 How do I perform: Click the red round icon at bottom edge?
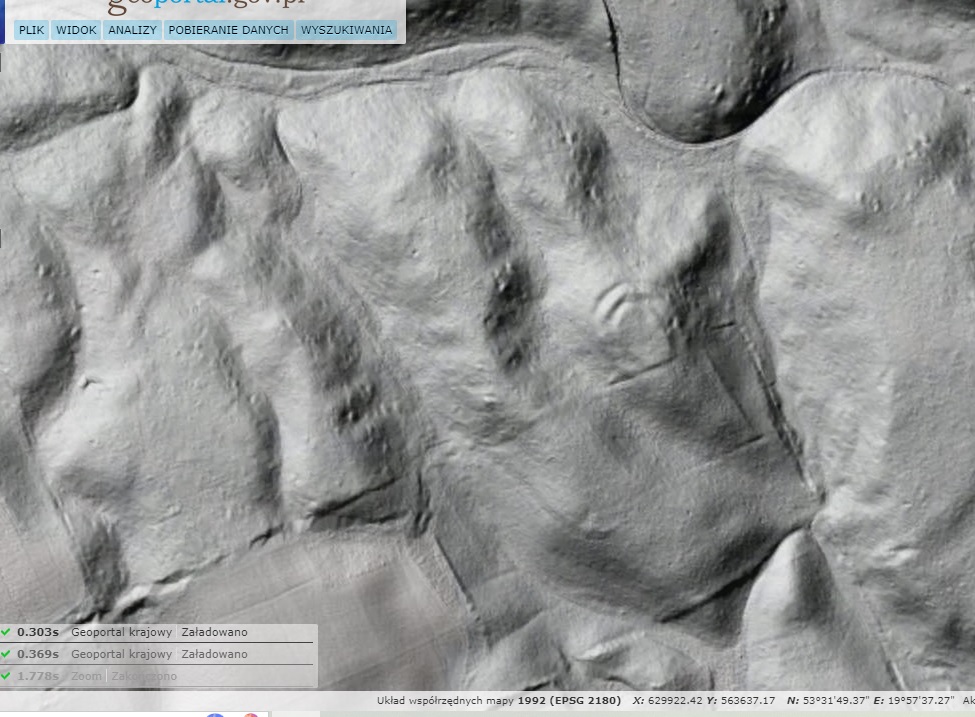pyautogui.click(x=251, y=714)
